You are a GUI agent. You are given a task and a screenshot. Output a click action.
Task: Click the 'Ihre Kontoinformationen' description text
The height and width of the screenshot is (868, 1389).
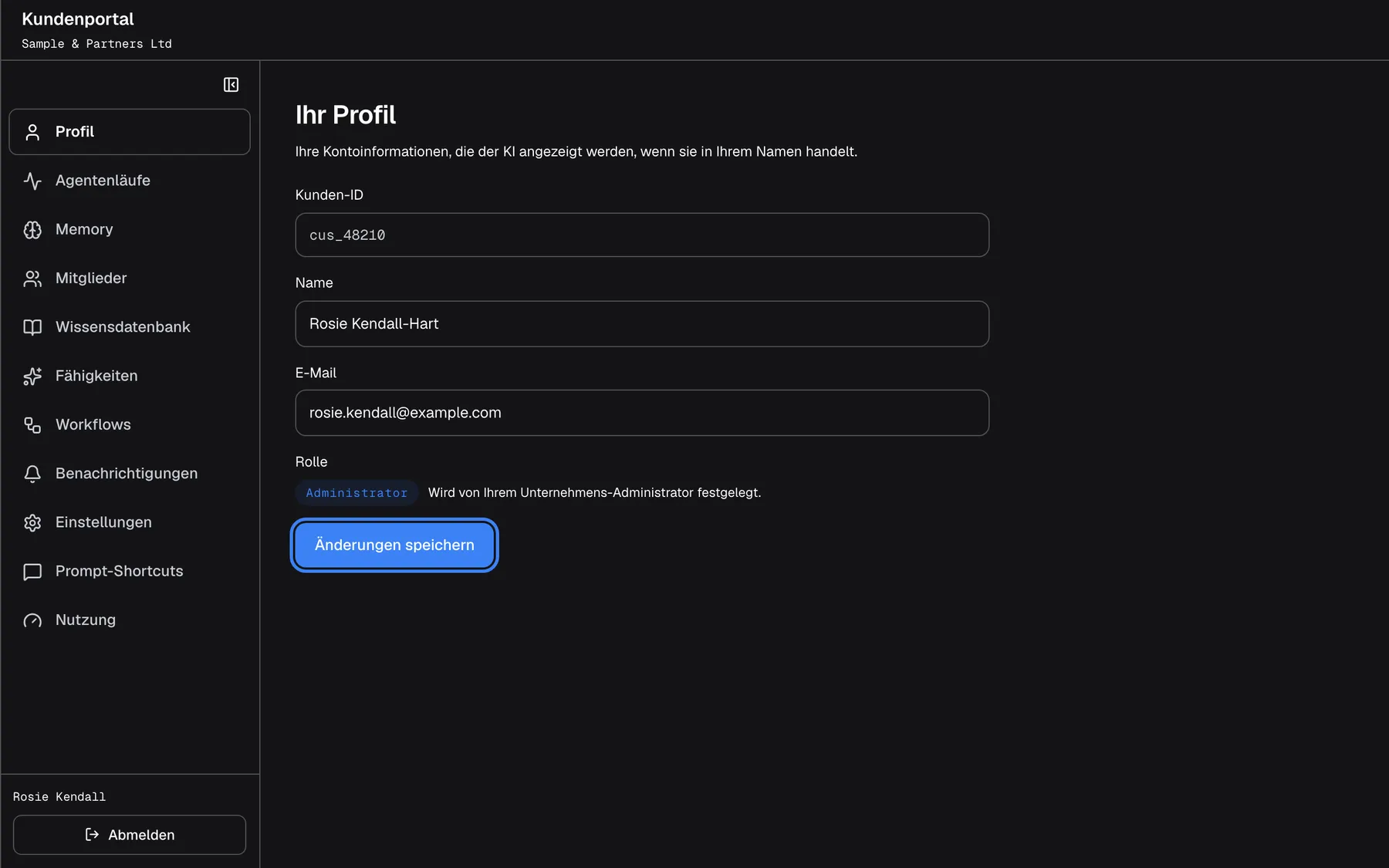(x=576, y=152)
